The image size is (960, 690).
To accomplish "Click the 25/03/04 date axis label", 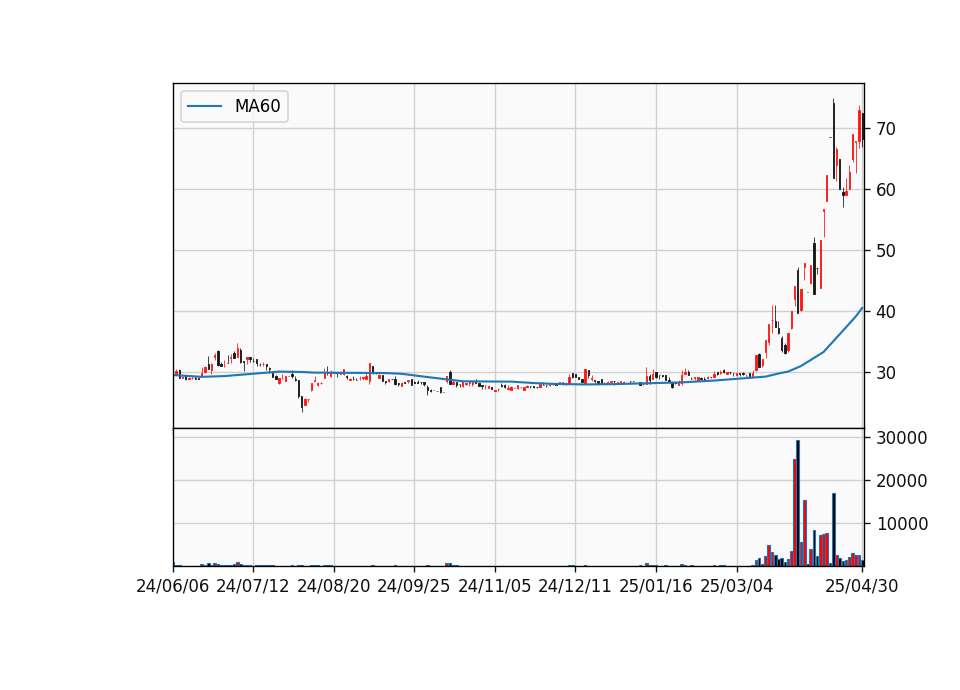I will pyautogui.click(x=737, y=586).
